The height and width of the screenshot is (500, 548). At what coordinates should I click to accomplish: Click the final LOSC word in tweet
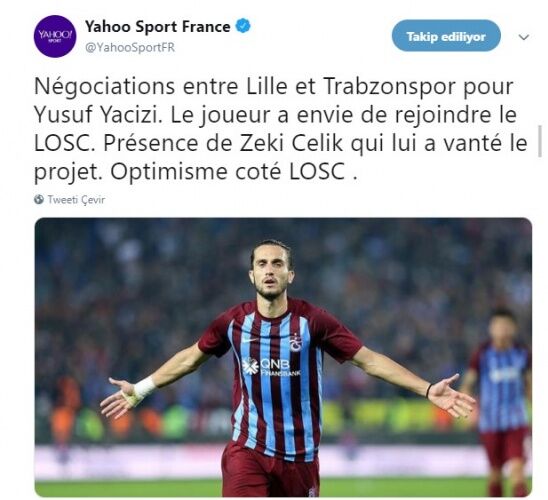[317, 172]
